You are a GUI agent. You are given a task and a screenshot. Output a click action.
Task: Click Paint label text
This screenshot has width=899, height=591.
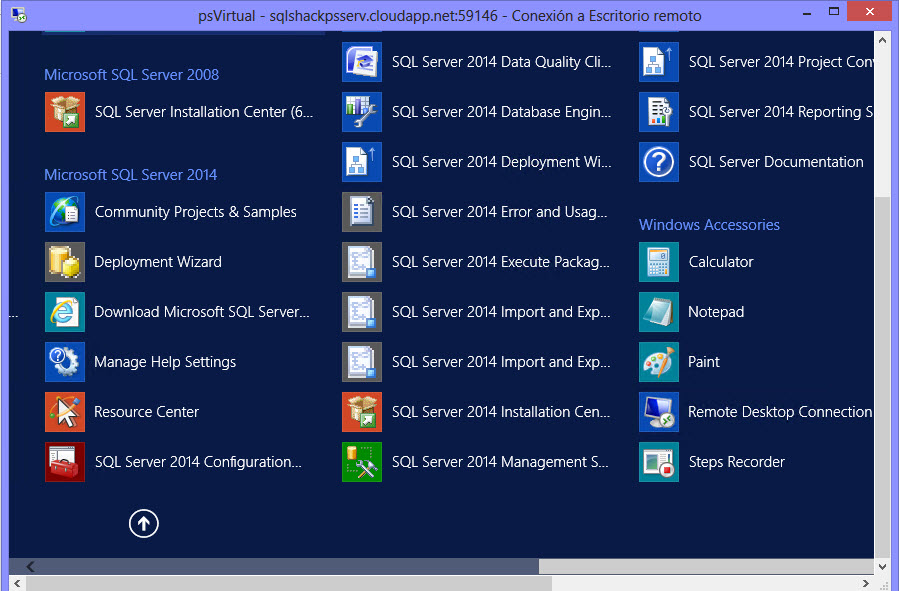703,362
